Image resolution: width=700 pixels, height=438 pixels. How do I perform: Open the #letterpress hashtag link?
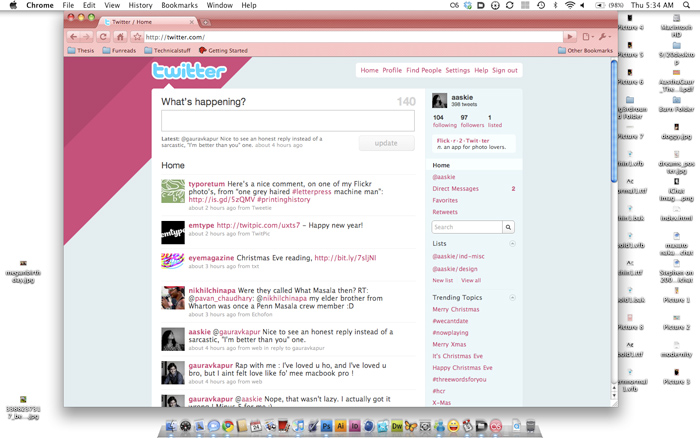[312, 192]
